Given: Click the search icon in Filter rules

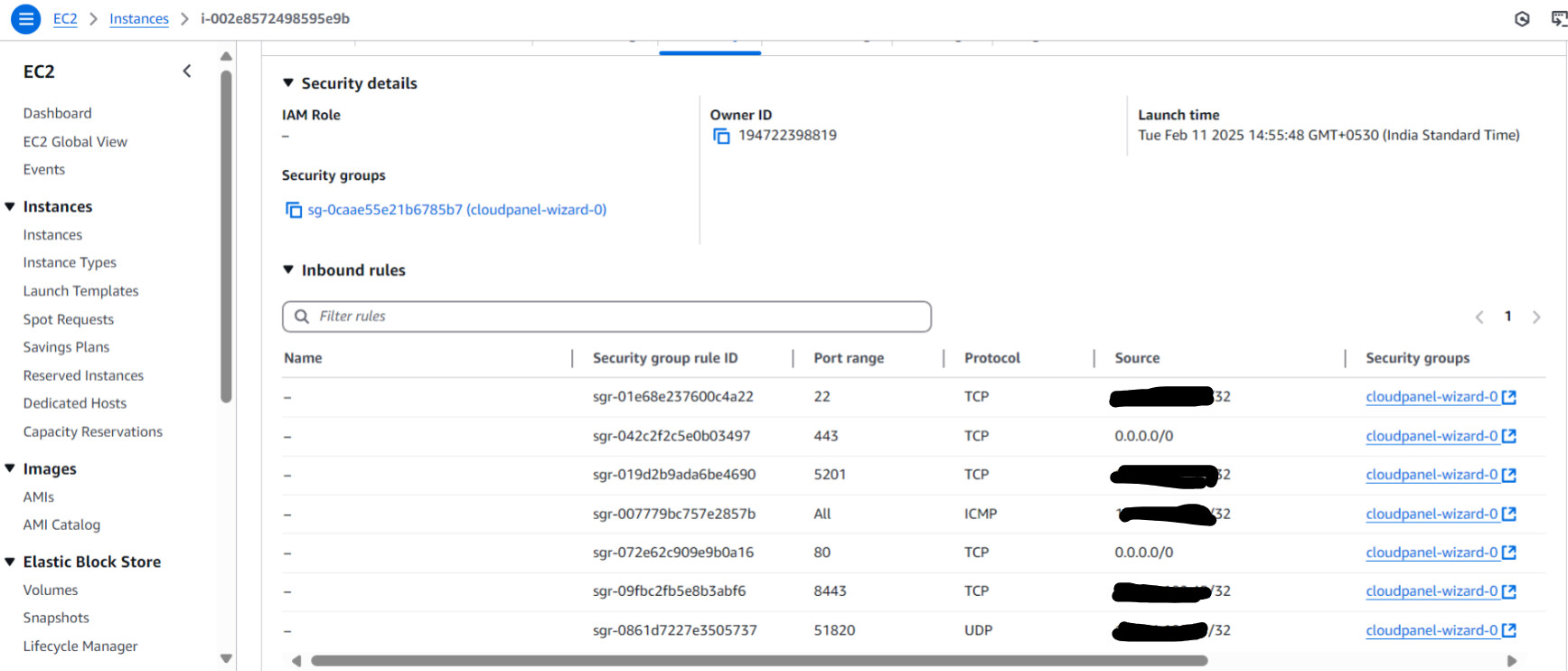Looking at the screenshot, I should 302,317.
